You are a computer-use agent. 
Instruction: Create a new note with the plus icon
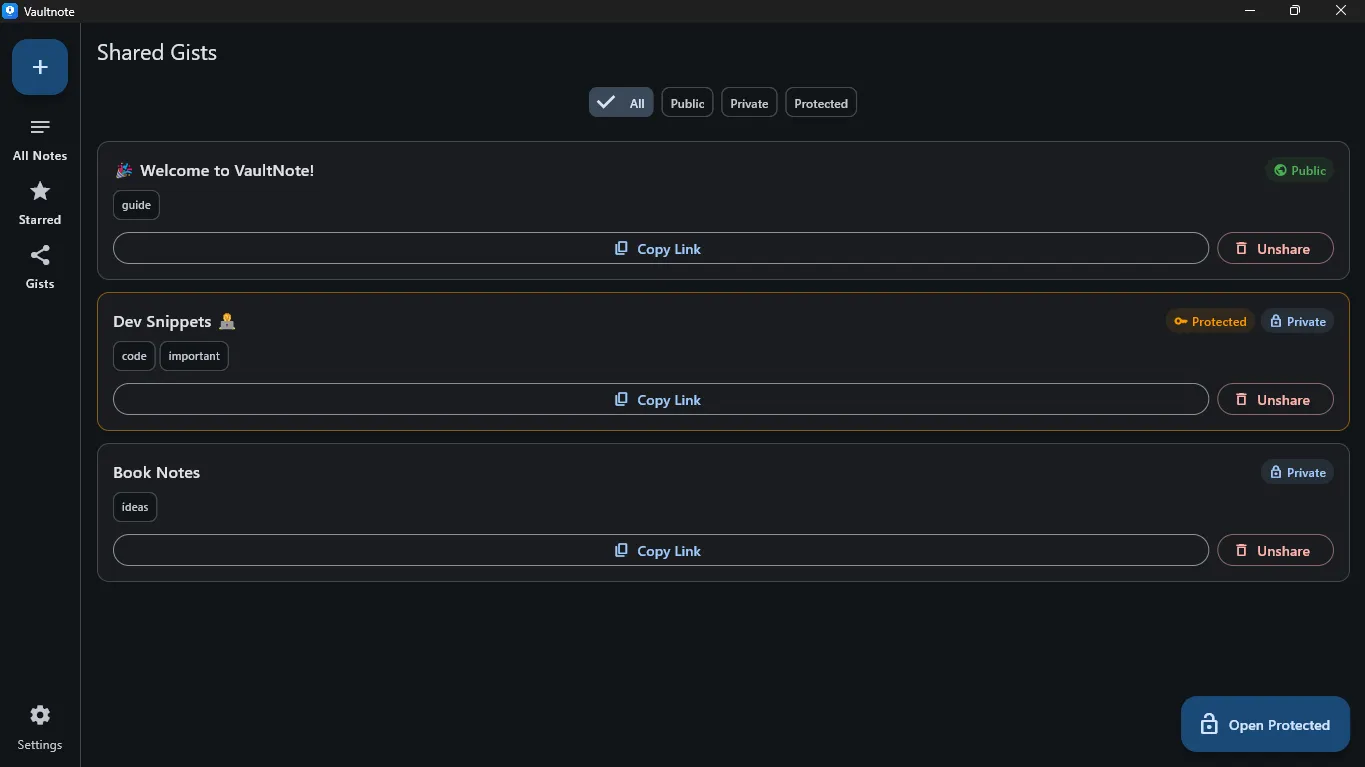point(39,66)
